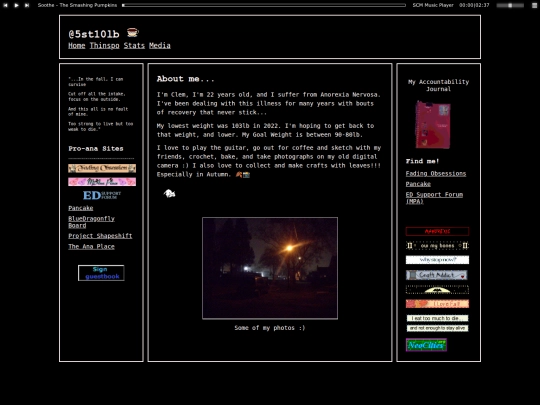540x405 pixels.
Task: Click the red-outlined badge in right sidebar
Action: click(x=437, y=231)
